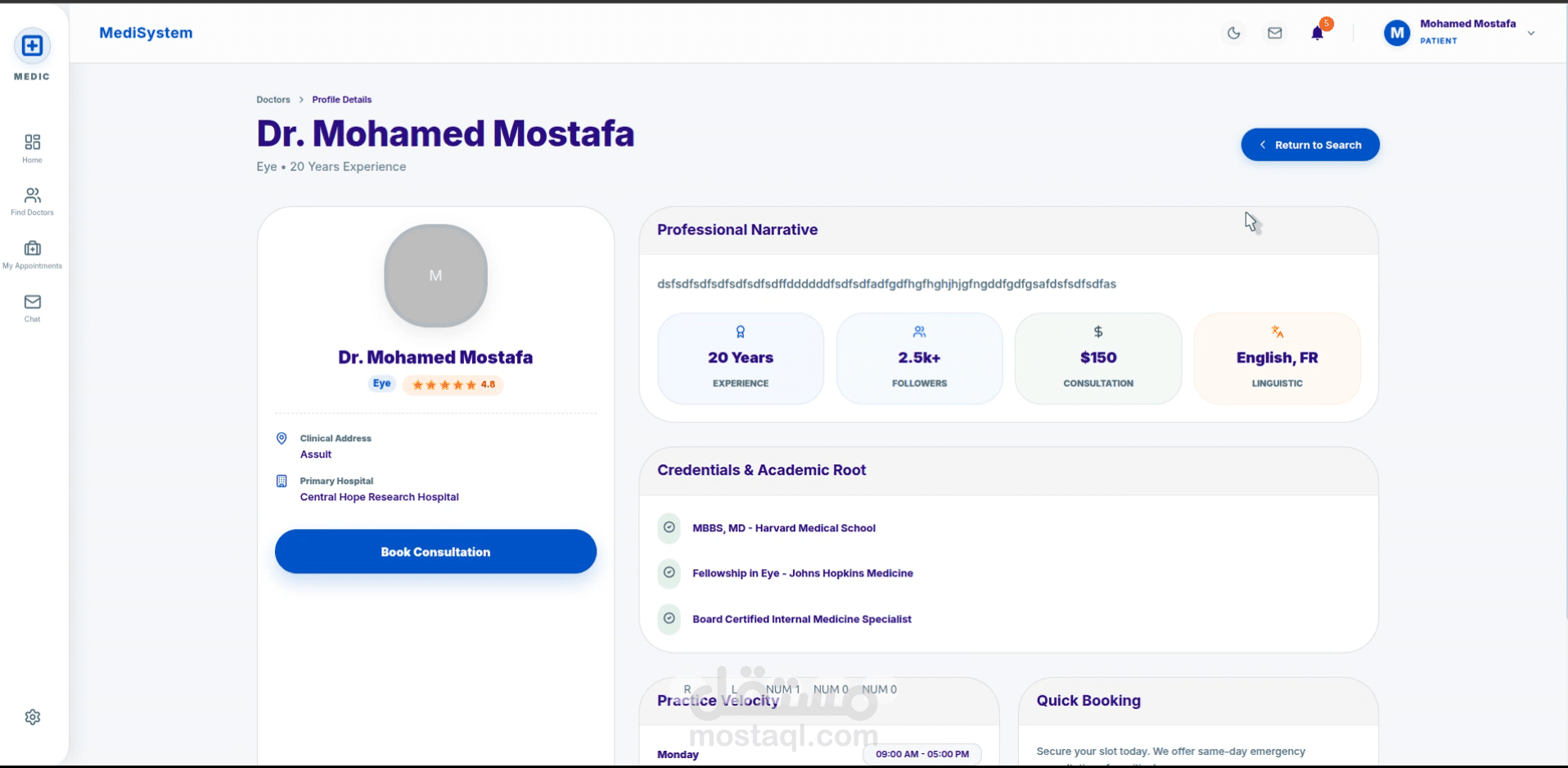Click the doctor's avatar thumbnail

tap(436, 276)
